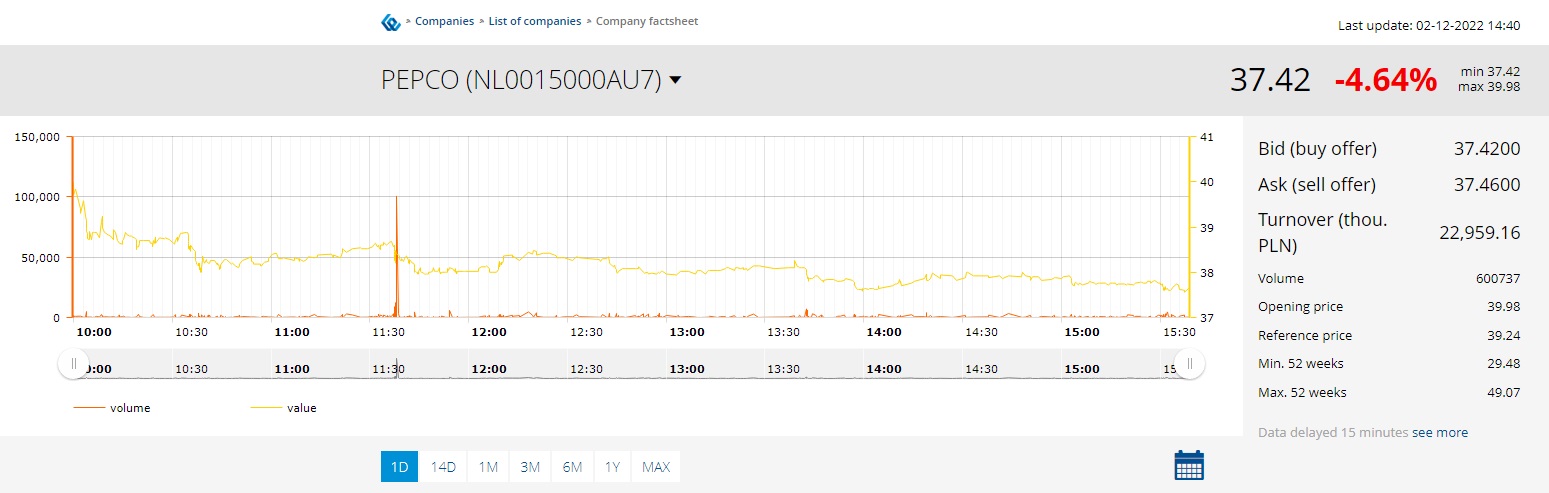
Task: Click the 'see more' data delay link
Action: point(1440,432)
